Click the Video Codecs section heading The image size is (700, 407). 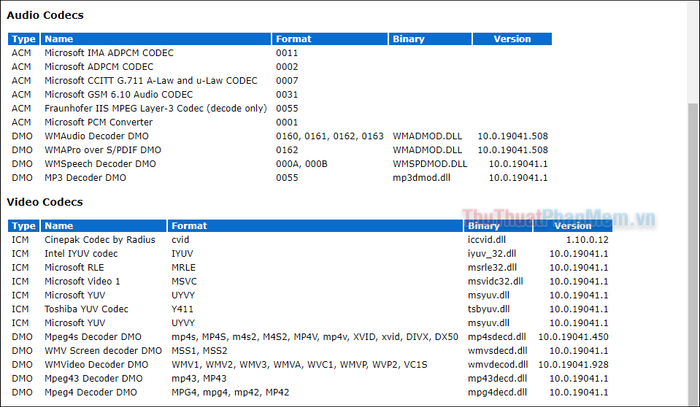pos(45,202)
